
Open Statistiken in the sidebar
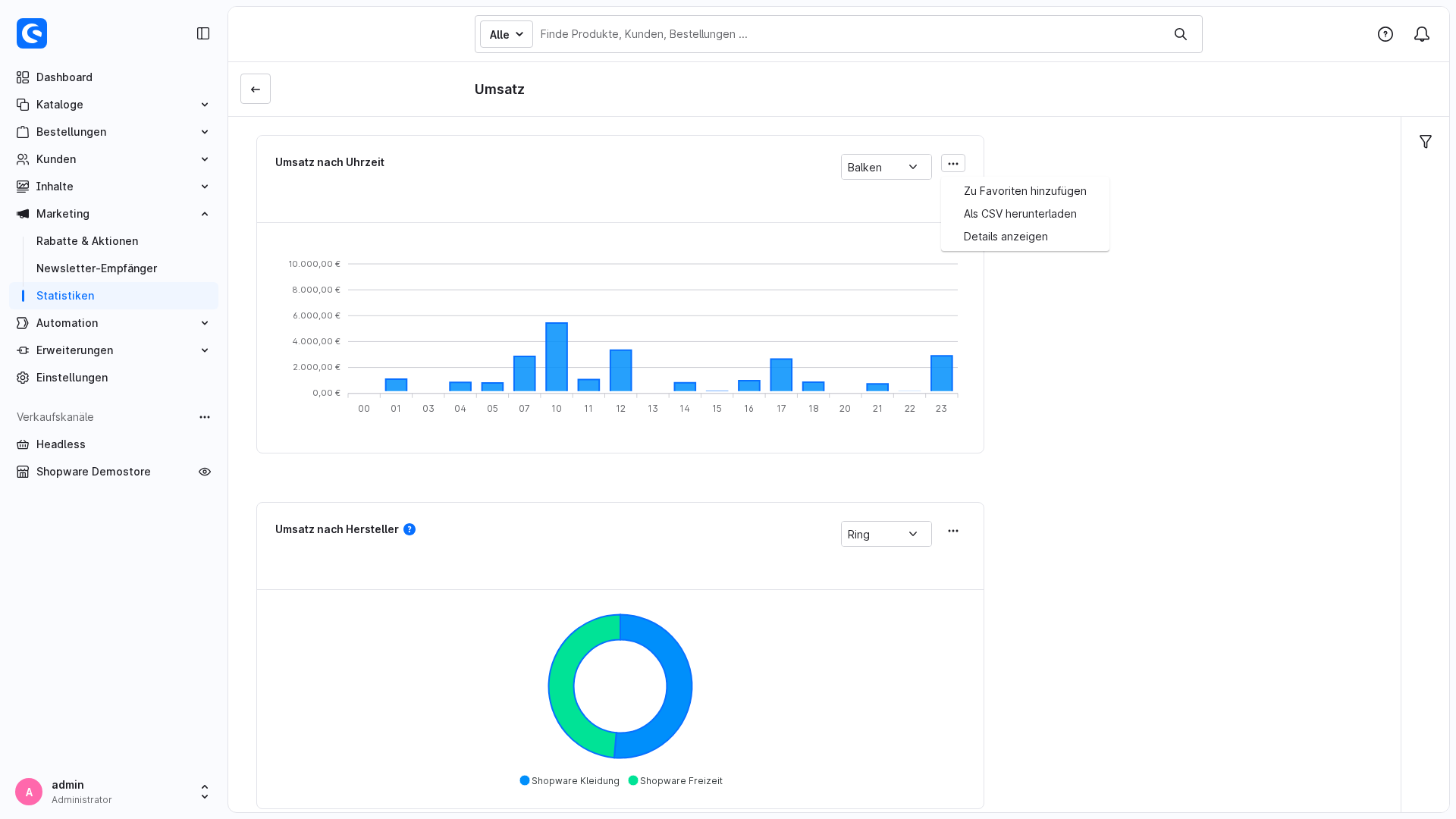click(x=114, y=296)
